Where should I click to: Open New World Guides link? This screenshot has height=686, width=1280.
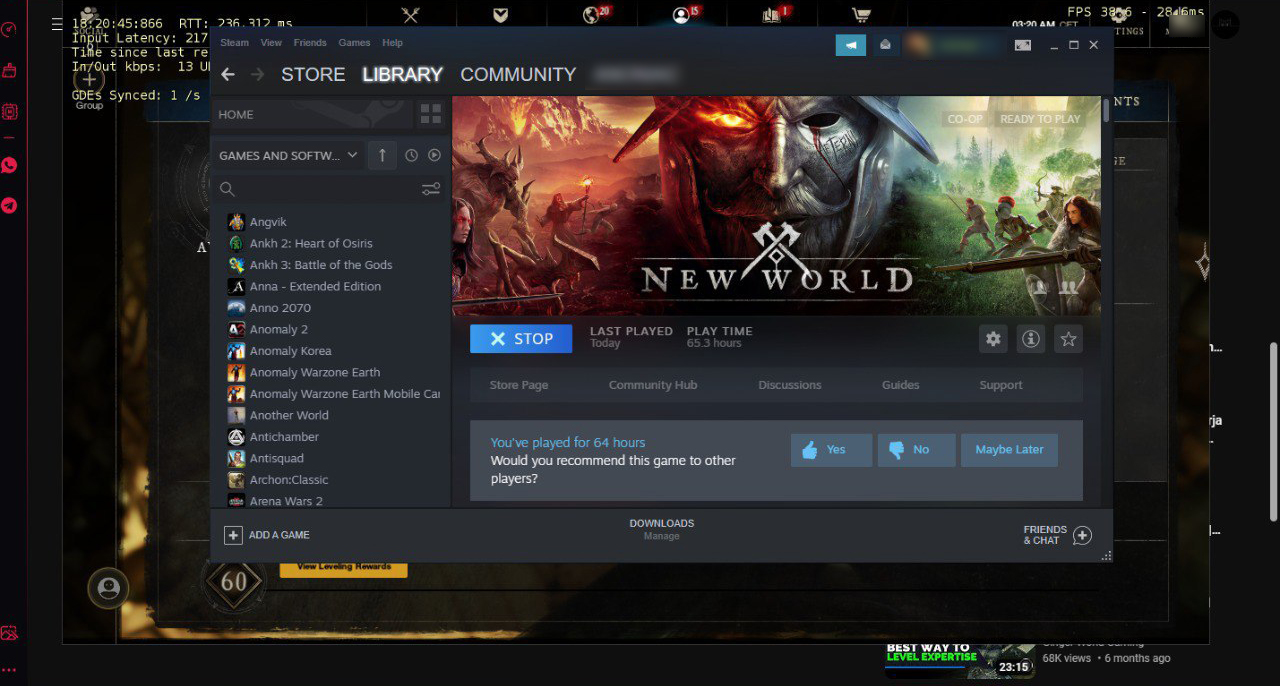coord(901,385)
